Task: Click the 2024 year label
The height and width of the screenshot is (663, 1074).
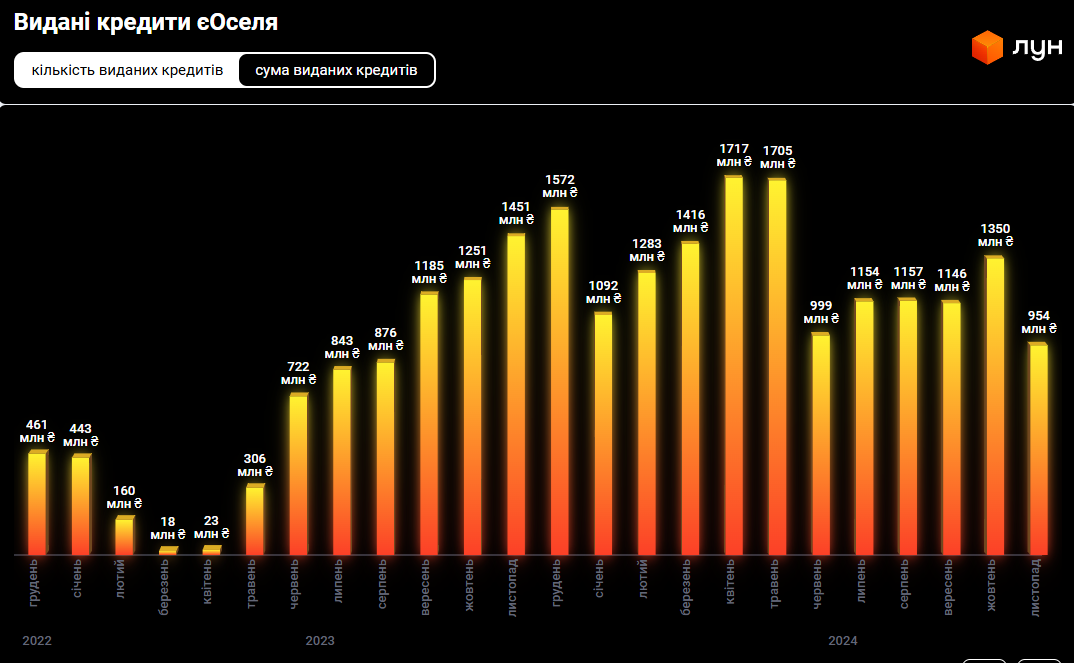Action: (843, 641)
